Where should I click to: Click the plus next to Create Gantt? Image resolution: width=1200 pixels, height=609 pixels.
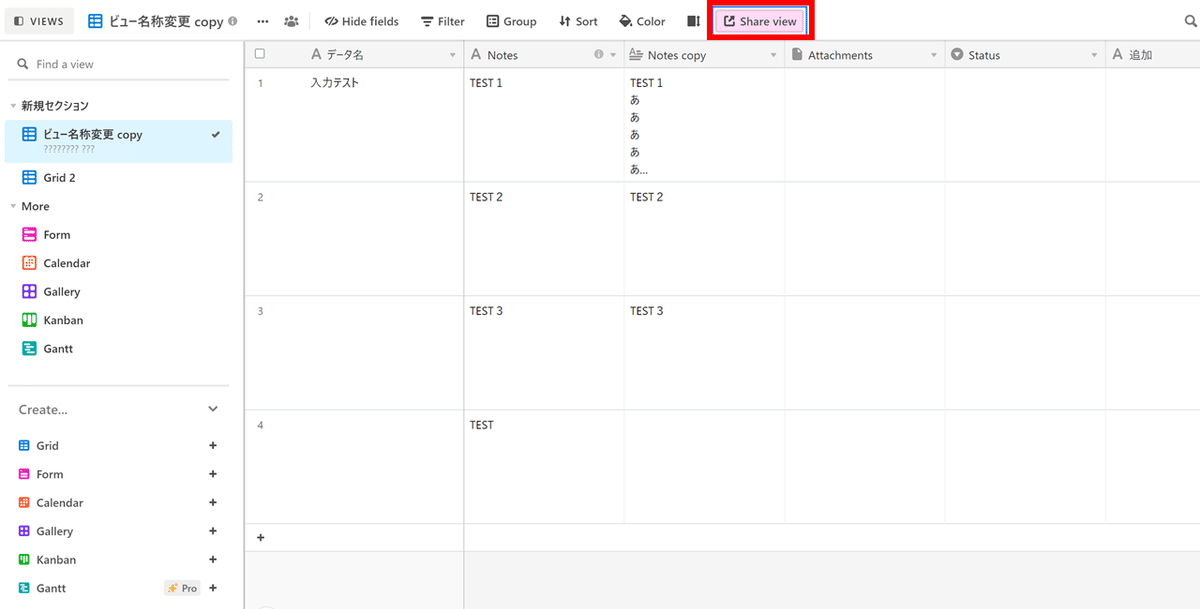212,588
